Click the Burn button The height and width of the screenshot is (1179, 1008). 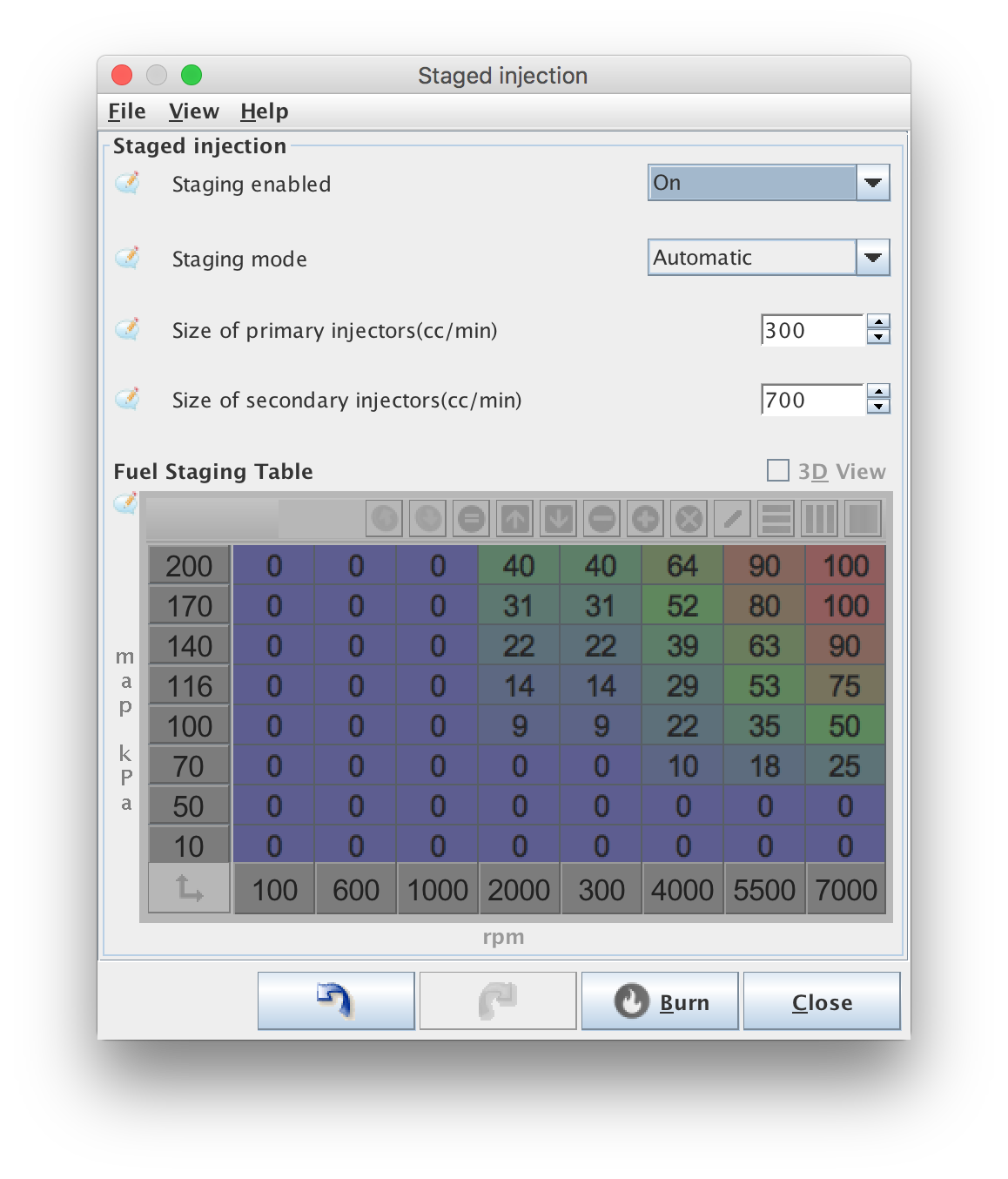(x=660, y=1000)
